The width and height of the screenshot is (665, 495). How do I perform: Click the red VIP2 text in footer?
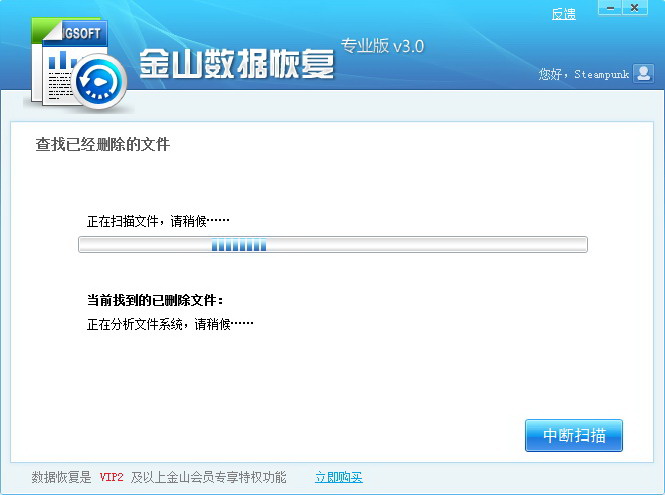tap(111, 477)
